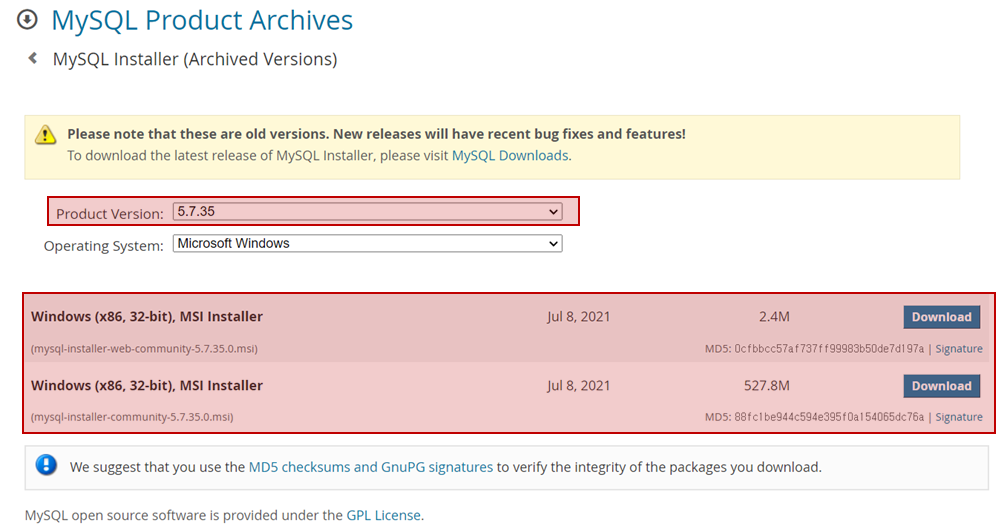Go back using the left arrow icon

(x=32, y=58)
